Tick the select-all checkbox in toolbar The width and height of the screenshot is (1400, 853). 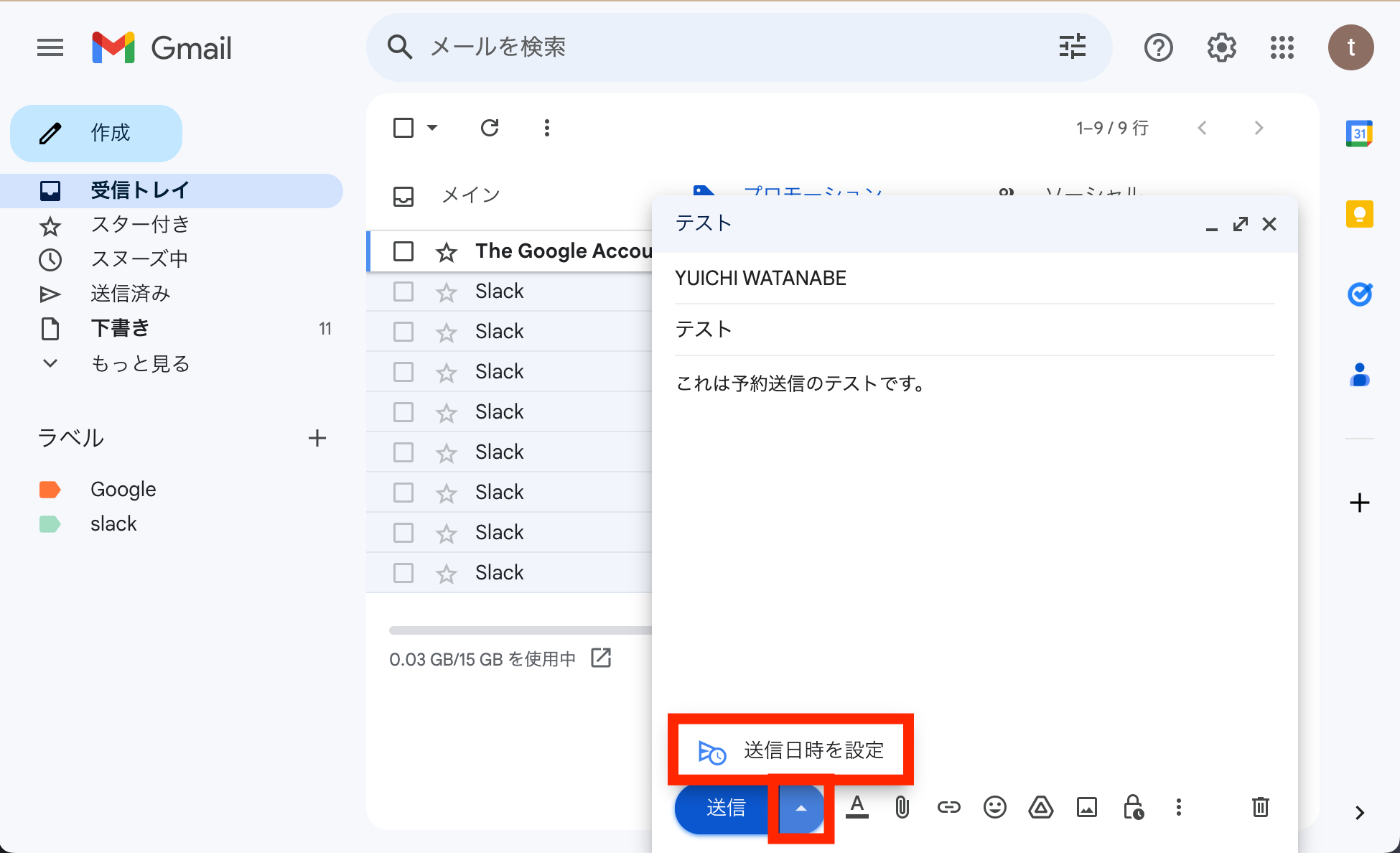click(x=403, y=128)
